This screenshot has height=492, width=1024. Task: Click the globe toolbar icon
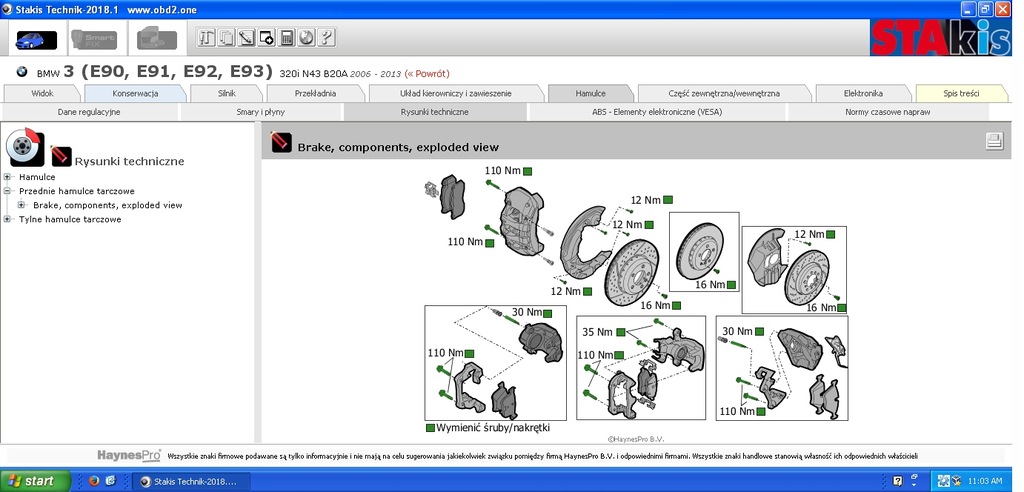coord(306,38)
